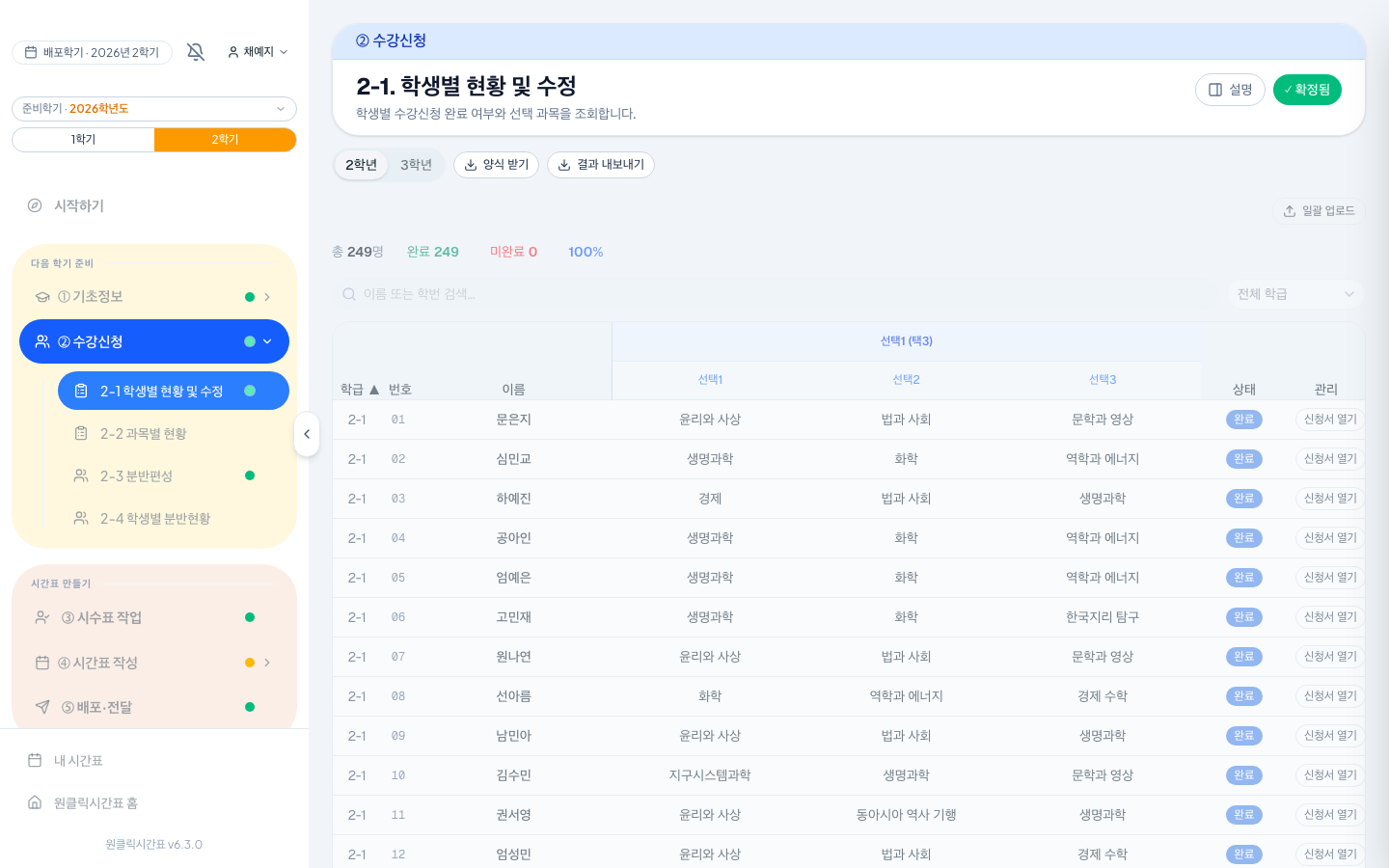Viewport: 1389px width, 868px height.
Task: Click the ⑤배포·전달 paper plane icon
Action: [42, 707]
